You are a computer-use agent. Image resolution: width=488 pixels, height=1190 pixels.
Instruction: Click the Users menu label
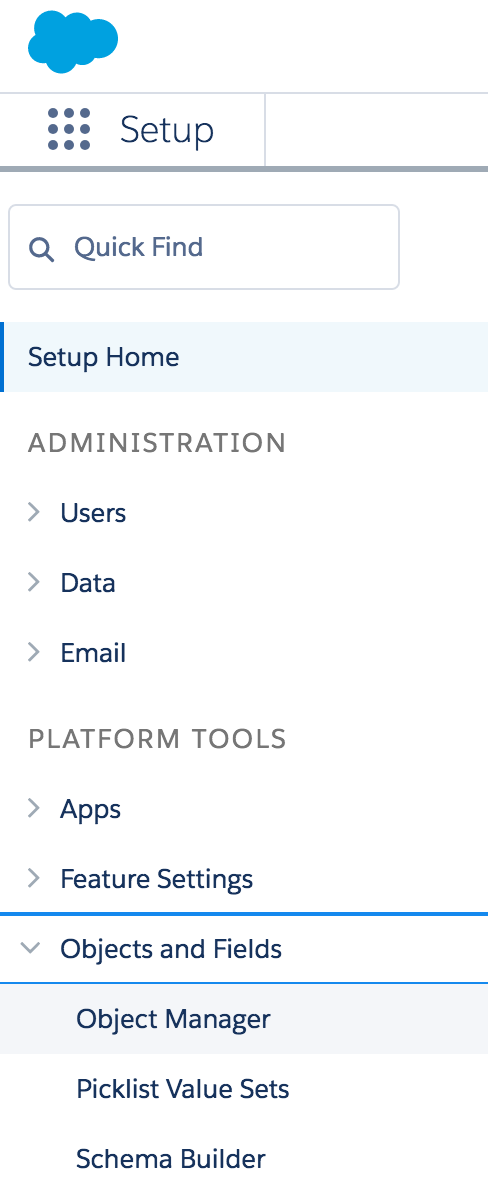93,513
